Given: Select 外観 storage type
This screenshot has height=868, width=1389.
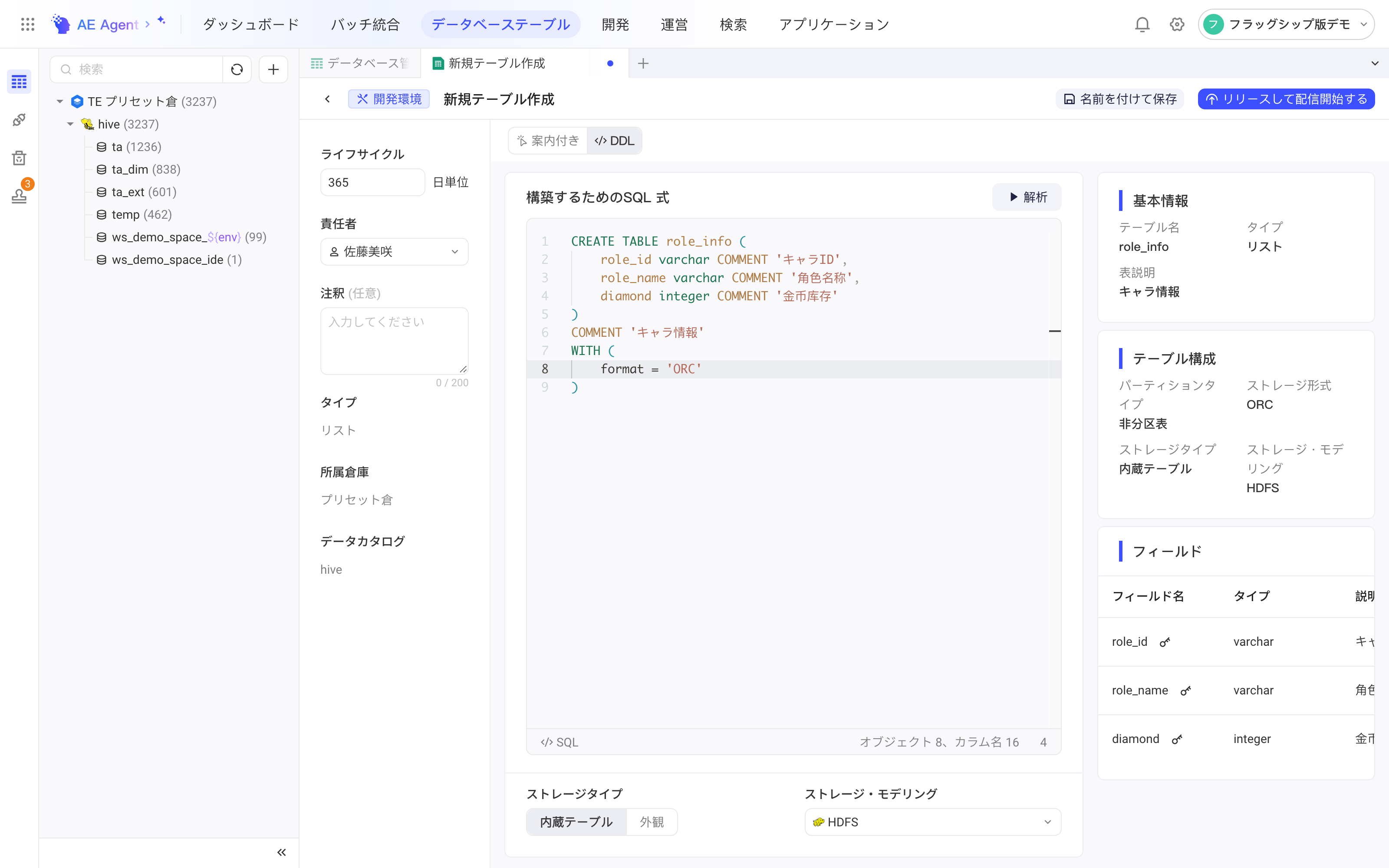Looking at the screenshot, I should click(652, 822).
